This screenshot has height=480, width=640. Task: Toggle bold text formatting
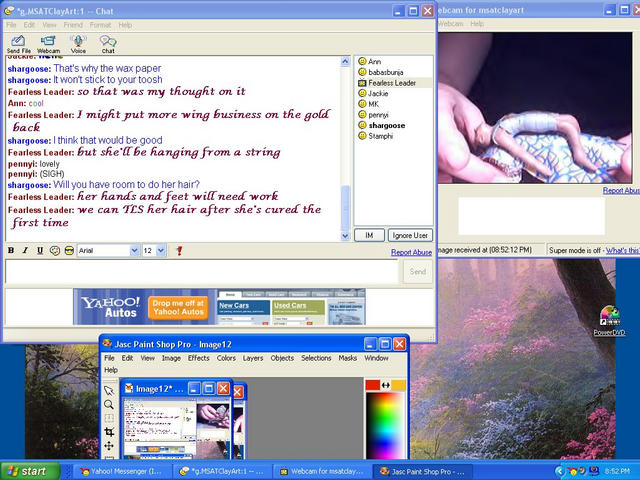11,250
